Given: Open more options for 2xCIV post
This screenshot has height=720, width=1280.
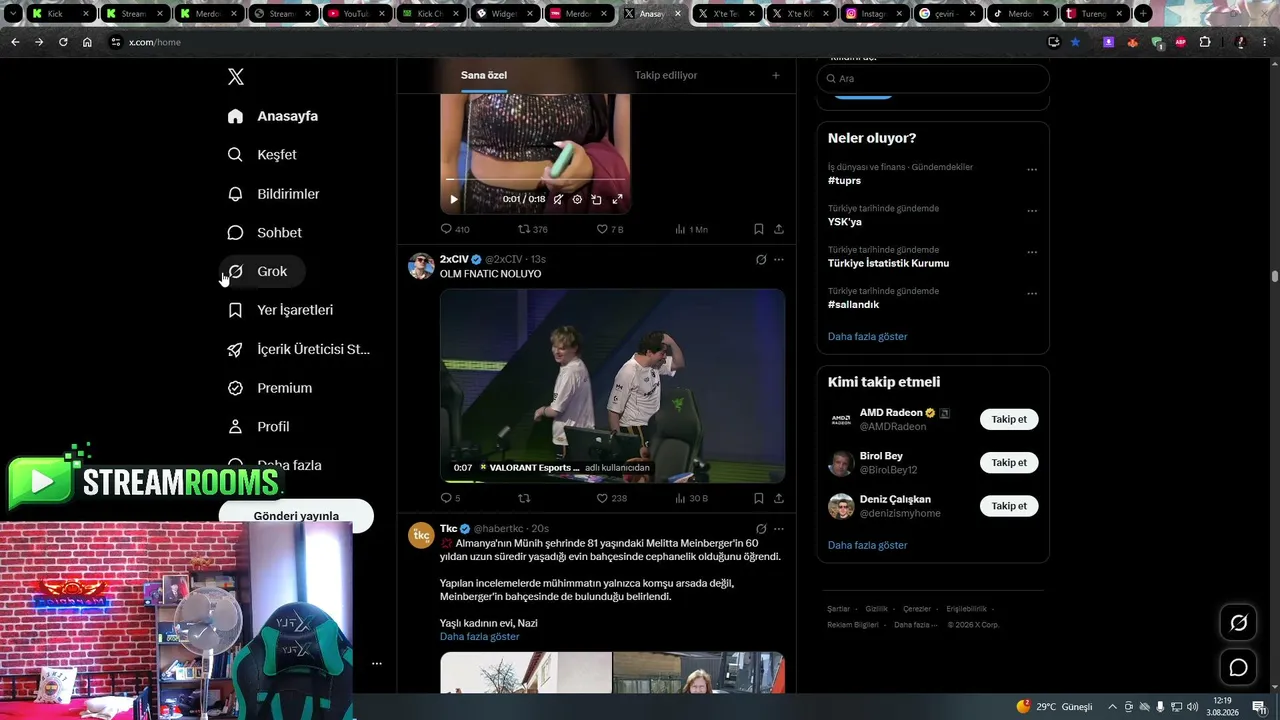Looking at the screenshot, I should pyautogui.click(x=779, y=260).
